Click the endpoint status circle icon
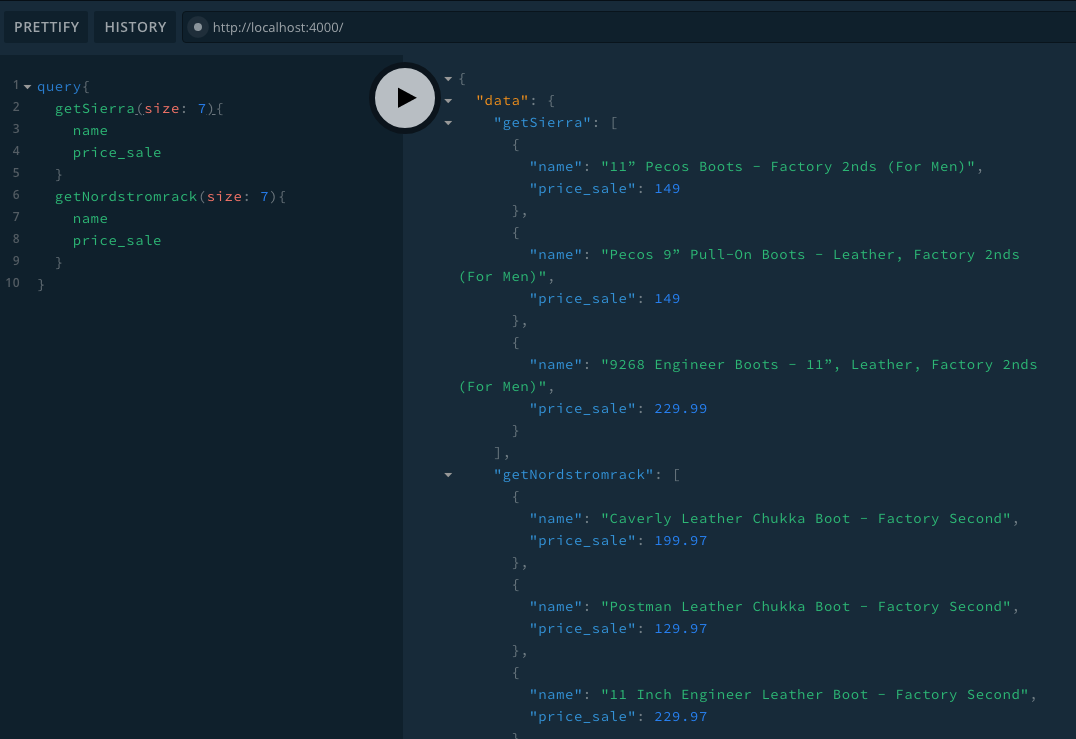The image size is (1076, 739). point(198,27)
